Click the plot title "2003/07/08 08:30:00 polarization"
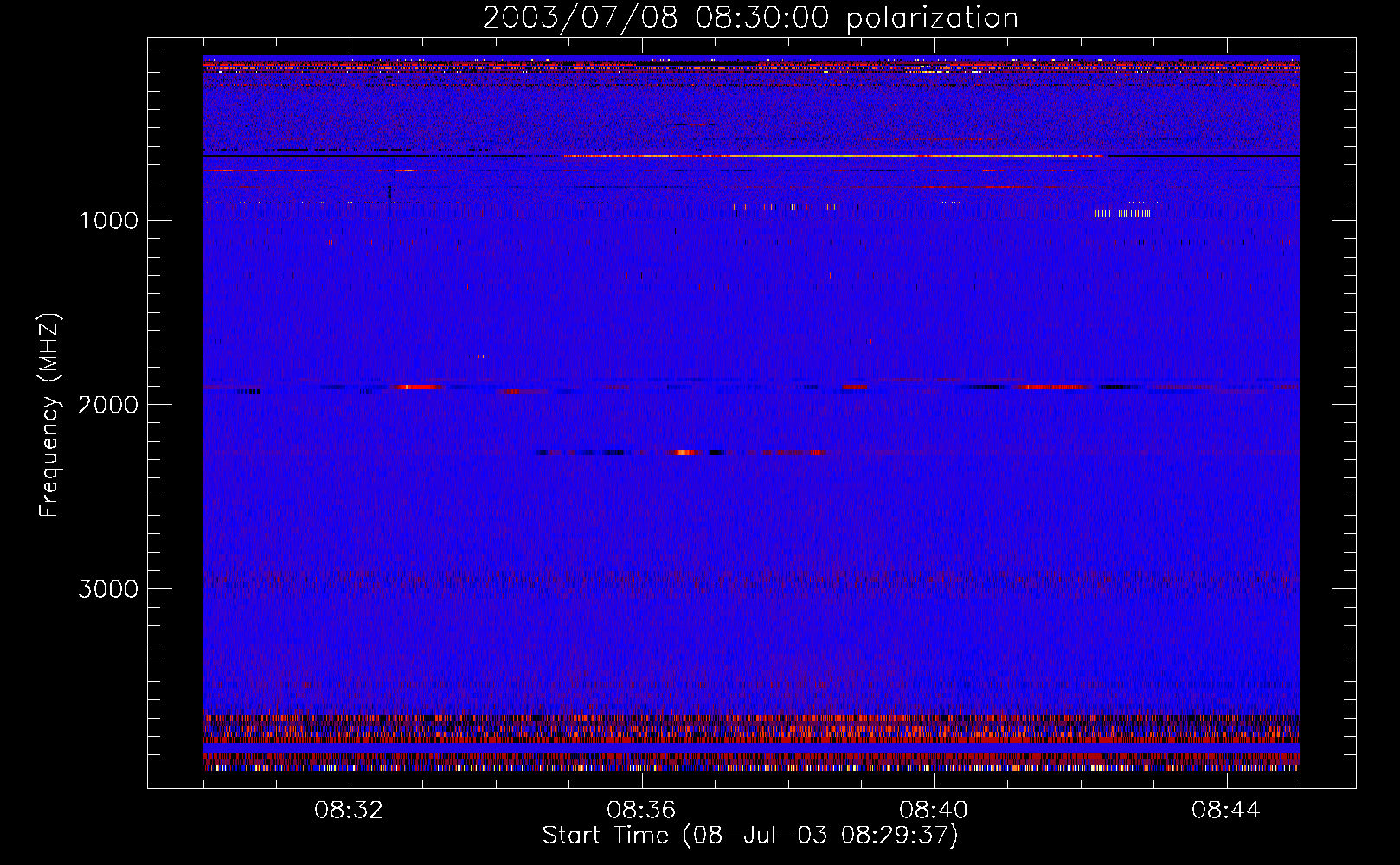Viewport: 1400px width, 865px height. [x=750, y=18]
